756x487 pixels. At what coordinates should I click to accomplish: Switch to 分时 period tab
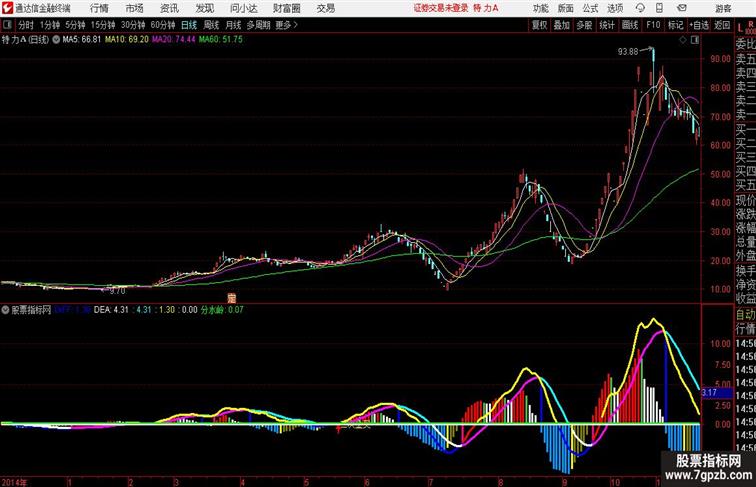click(x=26, y=25)
